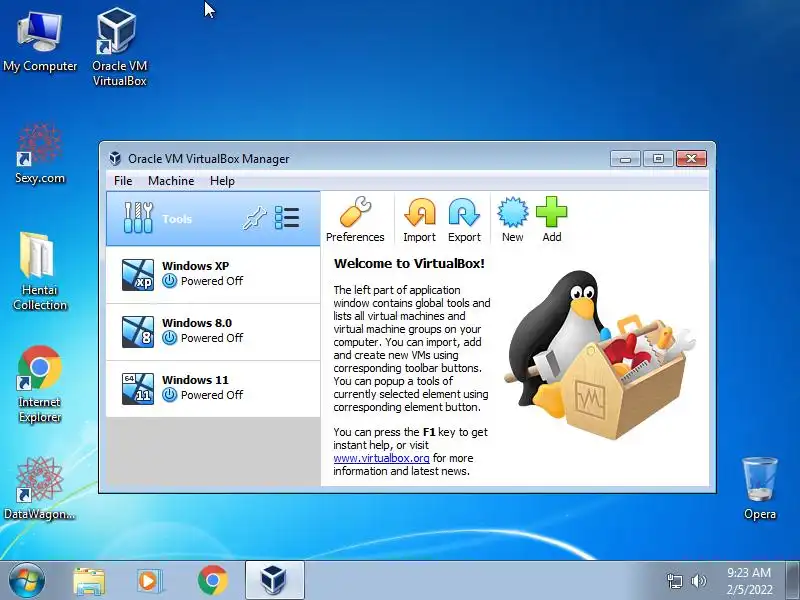Open the Tools list menu icon

pyautogui.click(x=287, y=218)
